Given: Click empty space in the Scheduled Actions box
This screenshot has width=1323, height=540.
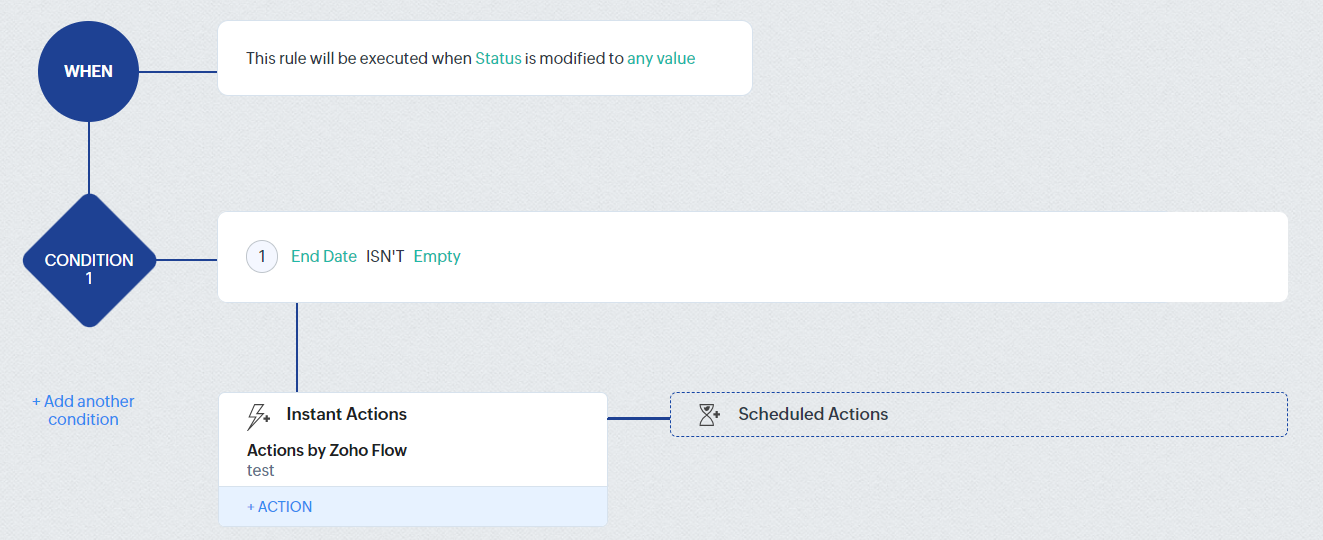Looking at the screenshot, I should coord(1080,414).
